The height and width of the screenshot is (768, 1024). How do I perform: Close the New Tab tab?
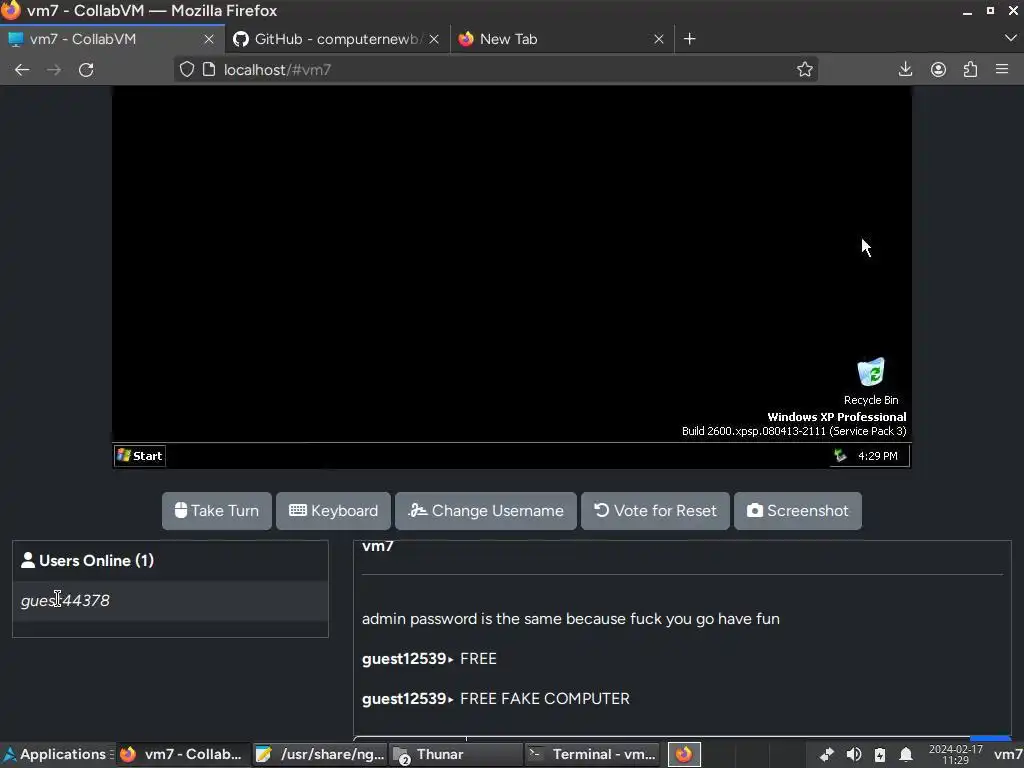(659, 39)
